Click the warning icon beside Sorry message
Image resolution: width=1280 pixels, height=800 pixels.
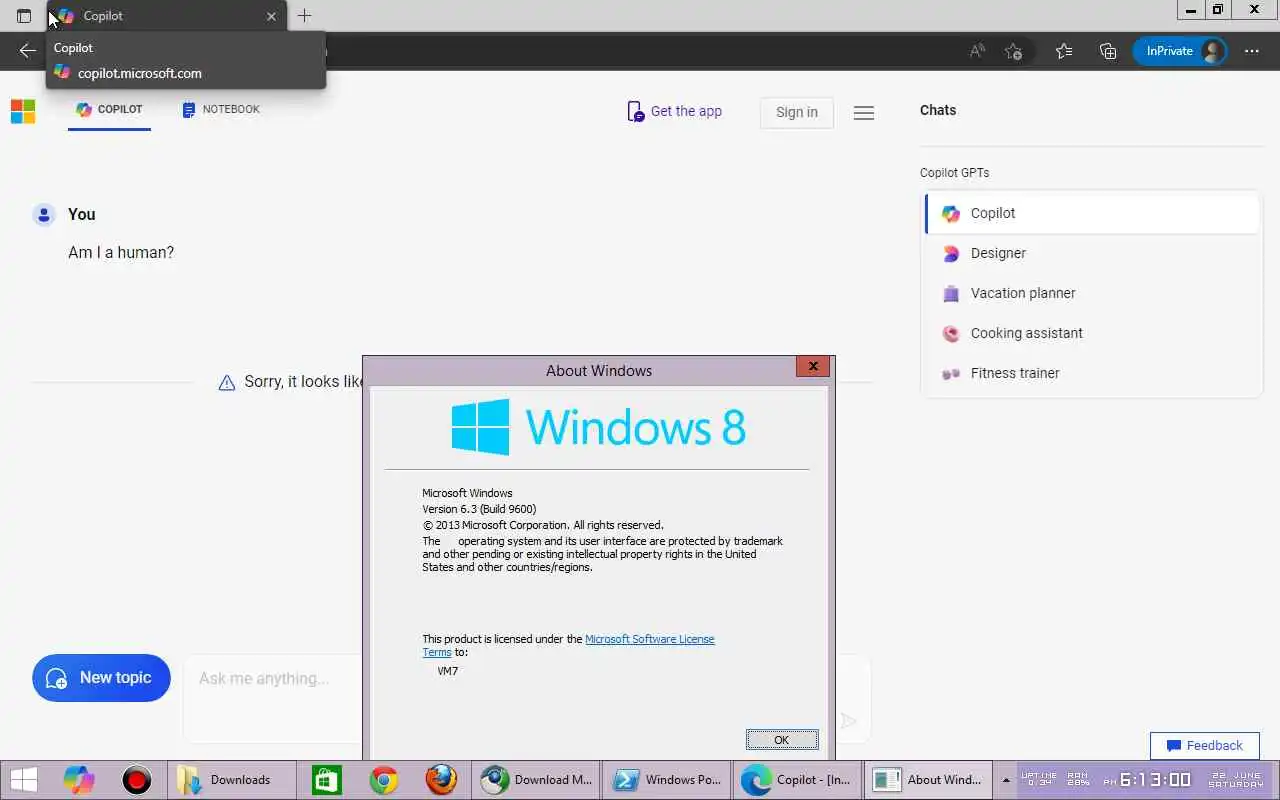[x=227, y=382]
